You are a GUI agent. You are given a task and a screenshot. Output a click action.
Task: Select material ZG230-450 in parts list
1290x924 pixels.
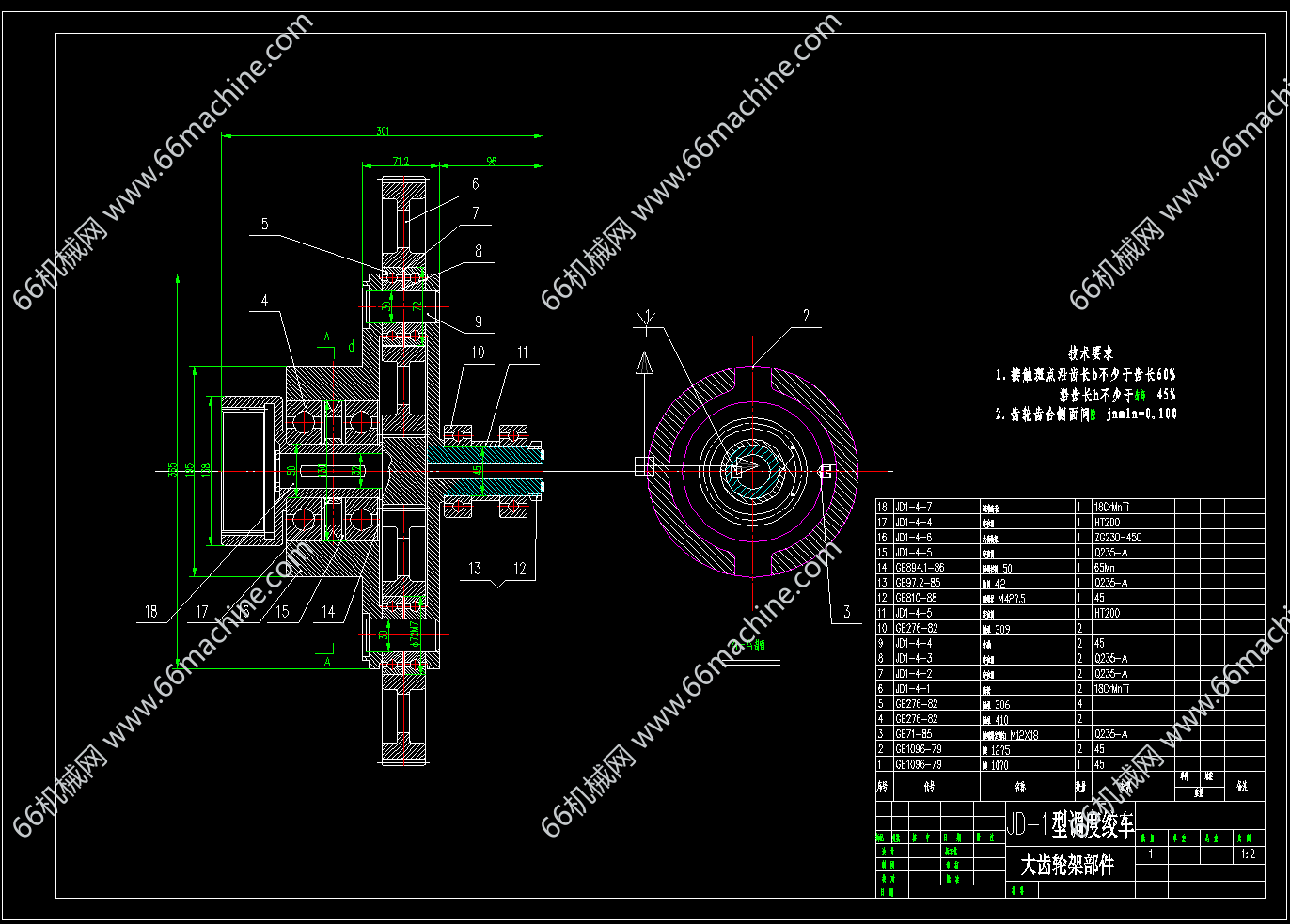click(1118, 538)
